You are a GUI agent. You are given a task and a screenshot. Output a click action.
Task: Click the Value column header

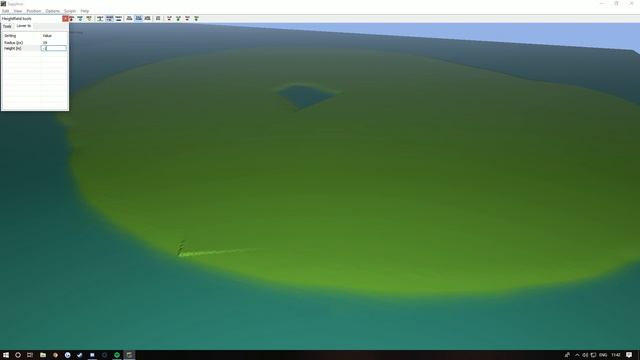[47, 36]
